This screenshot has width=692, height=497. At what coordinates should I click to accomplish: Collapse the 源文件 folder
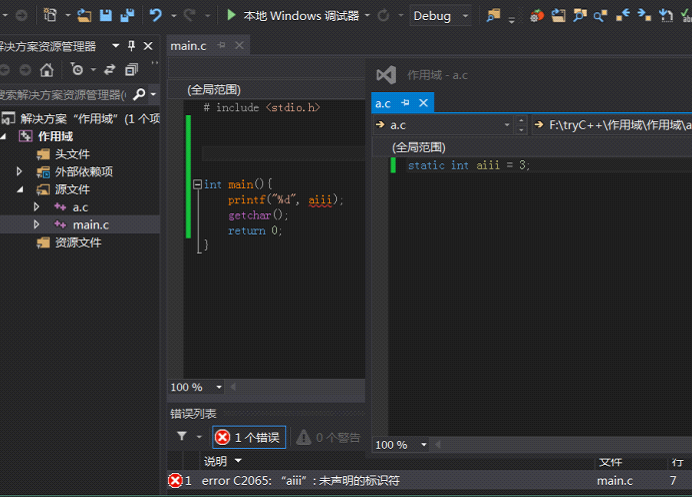point(20,189)
